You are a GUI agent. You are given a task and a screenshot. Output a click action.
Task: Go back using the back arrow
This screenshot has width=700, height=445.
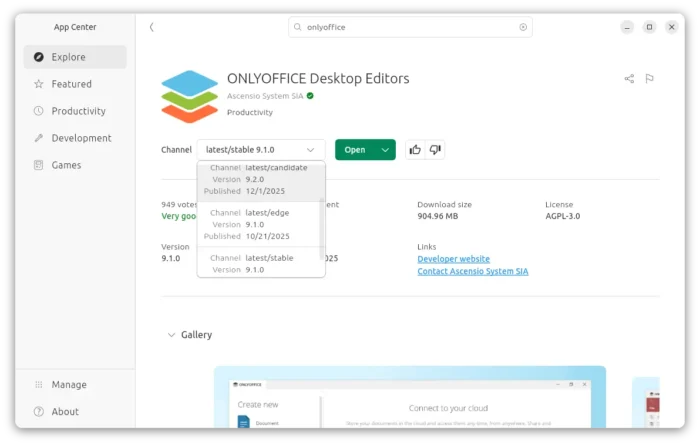(x=152, y=27)
